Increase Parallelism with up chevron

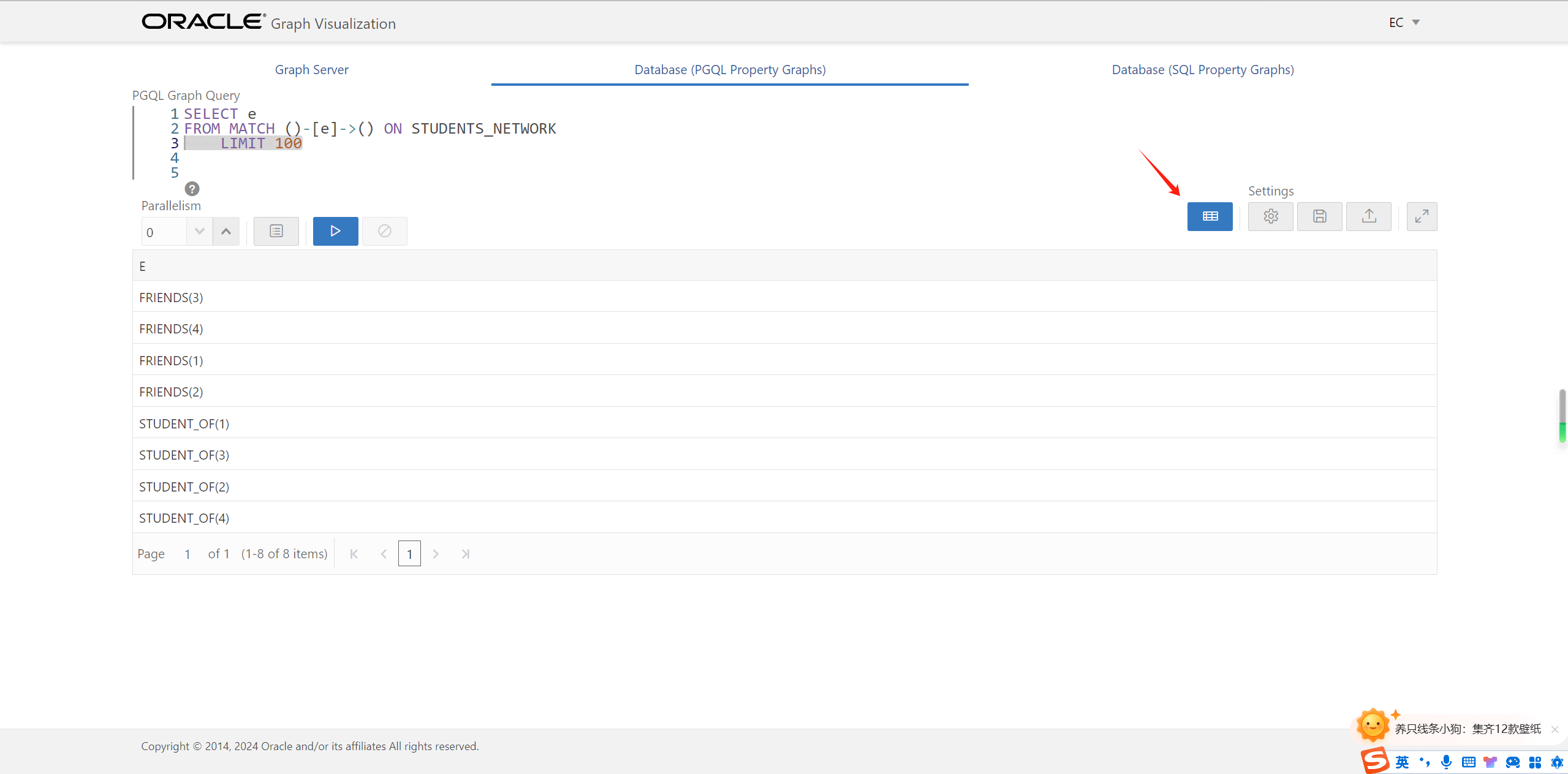click(x=226, y=232)
